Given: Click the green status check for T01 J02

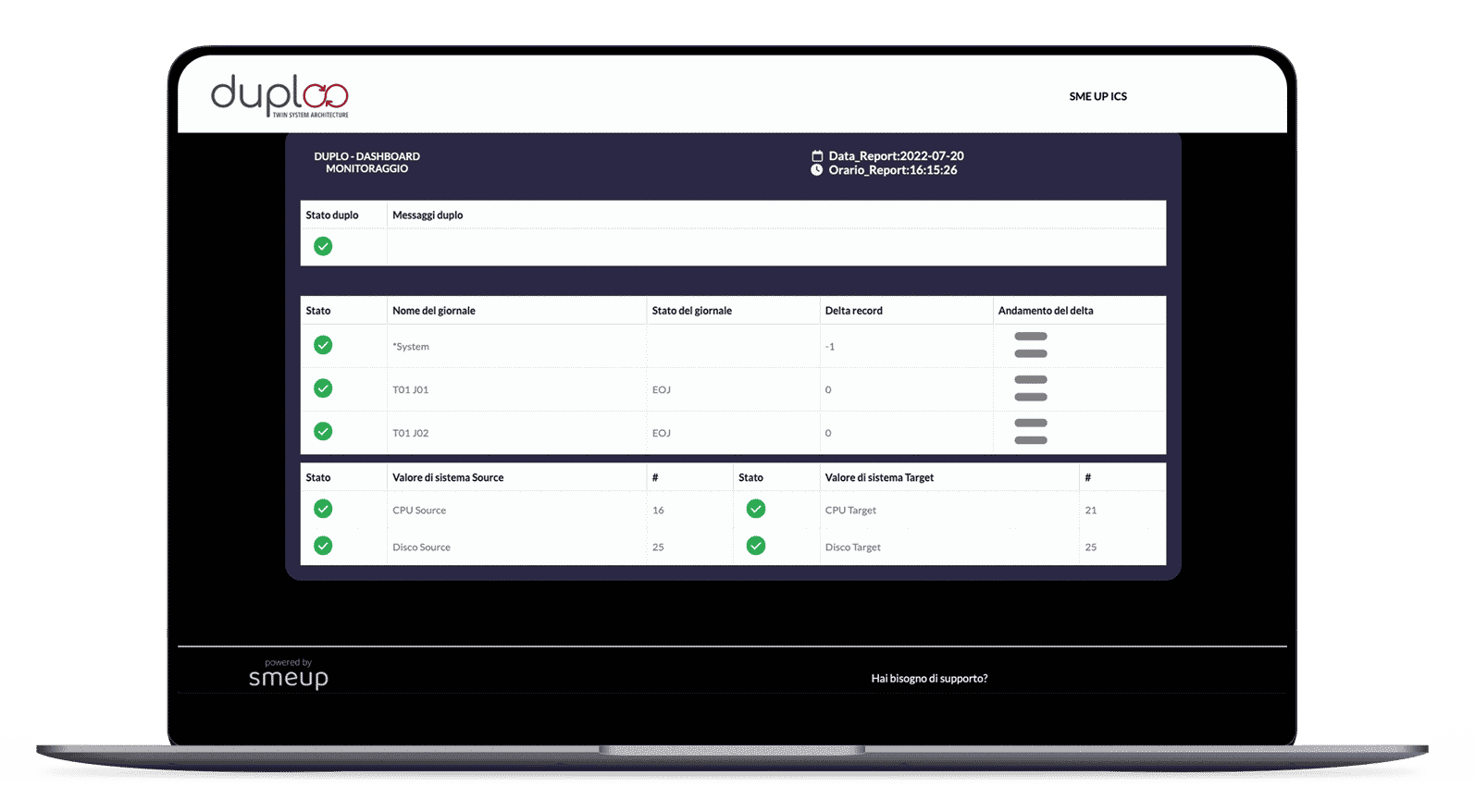Looking at the screenshot, I should (x=323, y=432).
